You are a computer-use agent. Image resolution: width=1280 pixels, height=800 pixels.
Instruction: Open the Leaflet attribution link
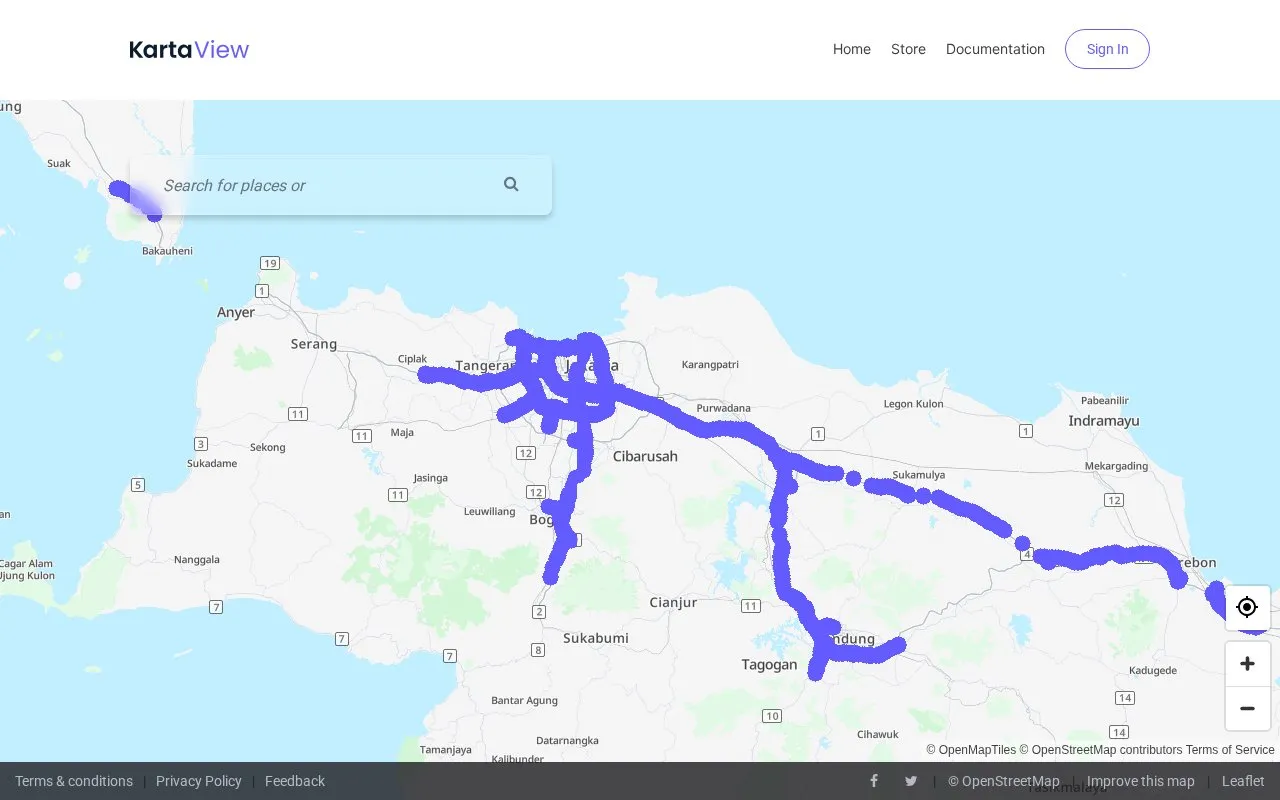pos(1243,781)
